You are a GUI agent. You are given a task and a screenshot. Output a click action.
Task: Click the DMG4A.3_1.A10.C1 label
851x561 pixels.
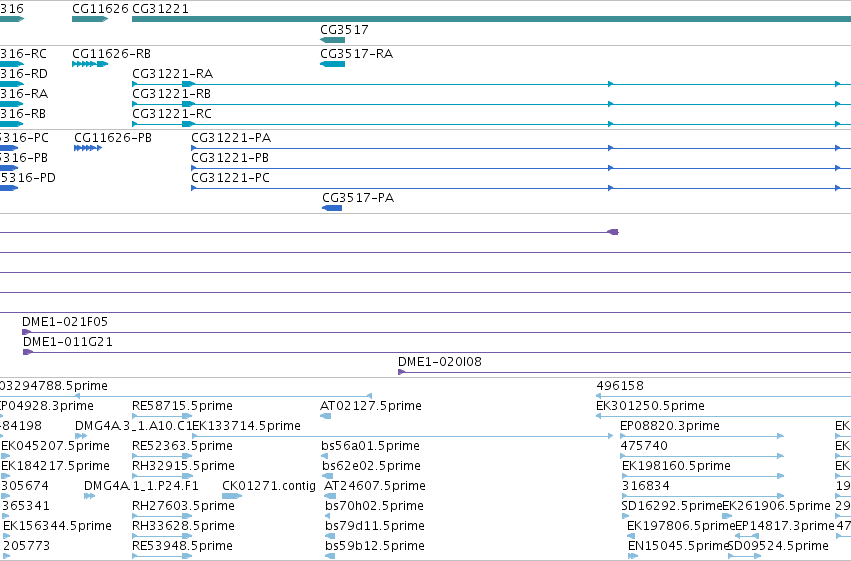134,425
